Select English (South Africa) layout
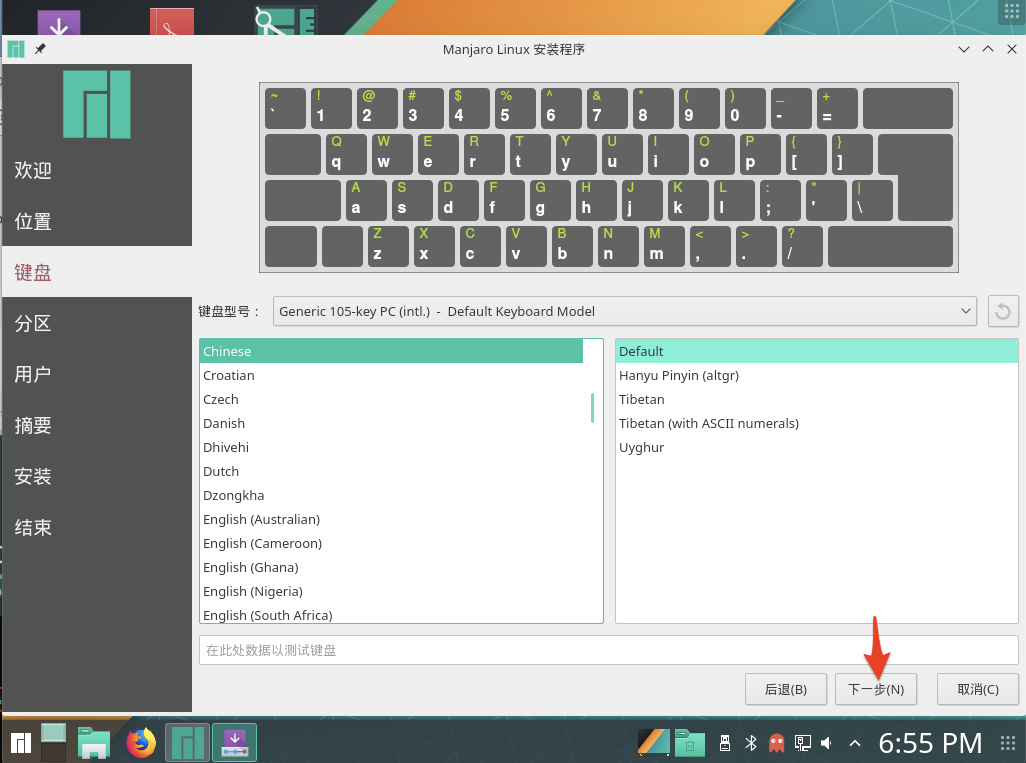The image size is (1026, 763). [391, 614]
